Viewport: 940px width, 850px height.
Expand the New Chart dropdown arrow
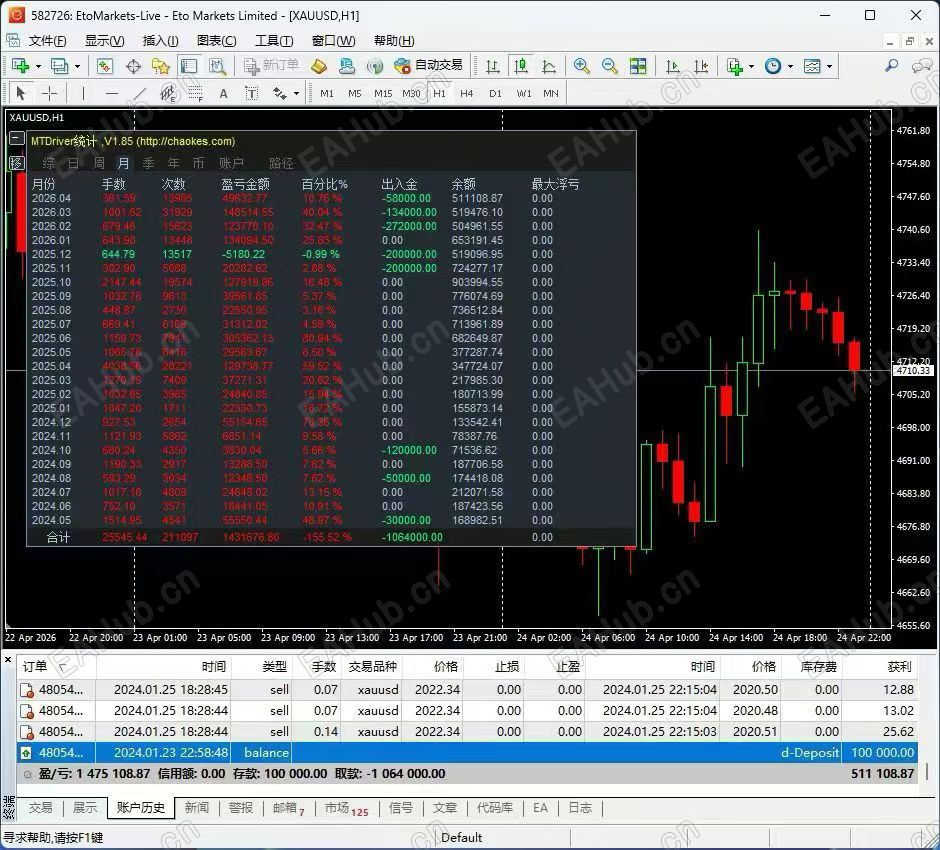(x=38, y=67)
